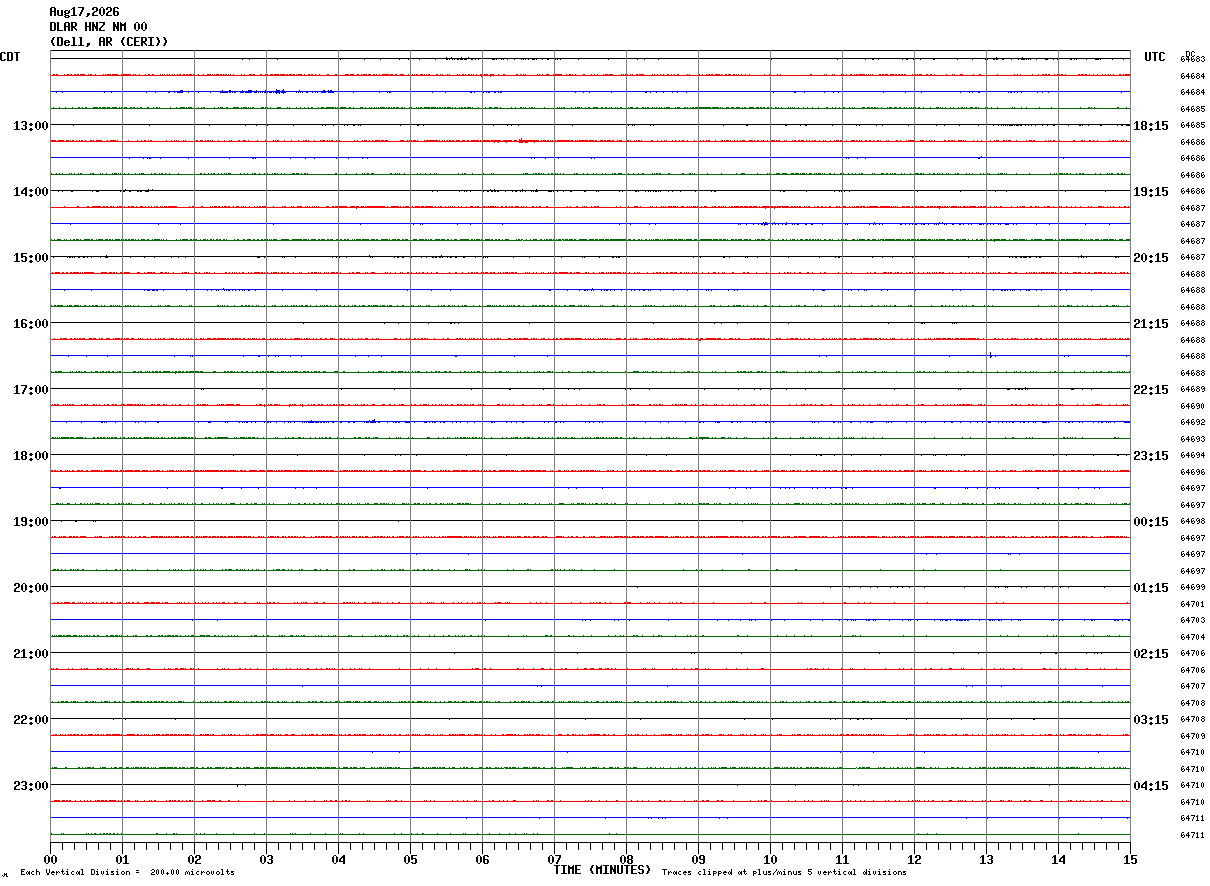The width and height of the screenshot is (1210, 886).
Task: Click the UTC timezone header
Action: (x=1155, y=57)
